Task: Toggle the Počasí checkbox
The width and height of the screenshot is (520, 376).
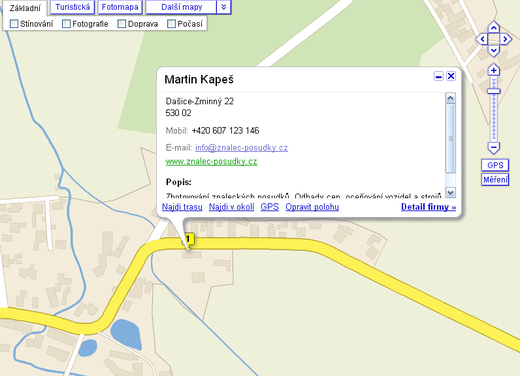Action: click(171, 24)
